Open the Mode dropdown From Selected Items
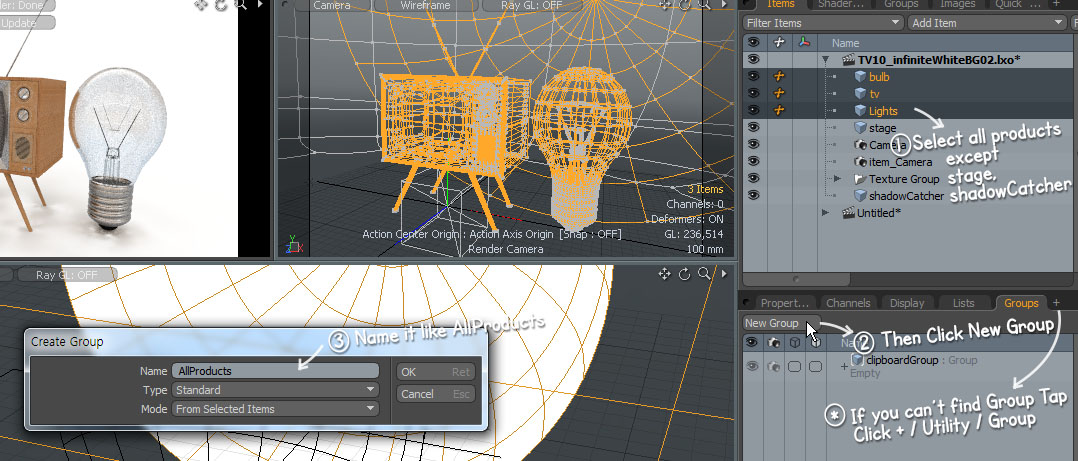This screenshot has height=461, width=1078. 275,409
